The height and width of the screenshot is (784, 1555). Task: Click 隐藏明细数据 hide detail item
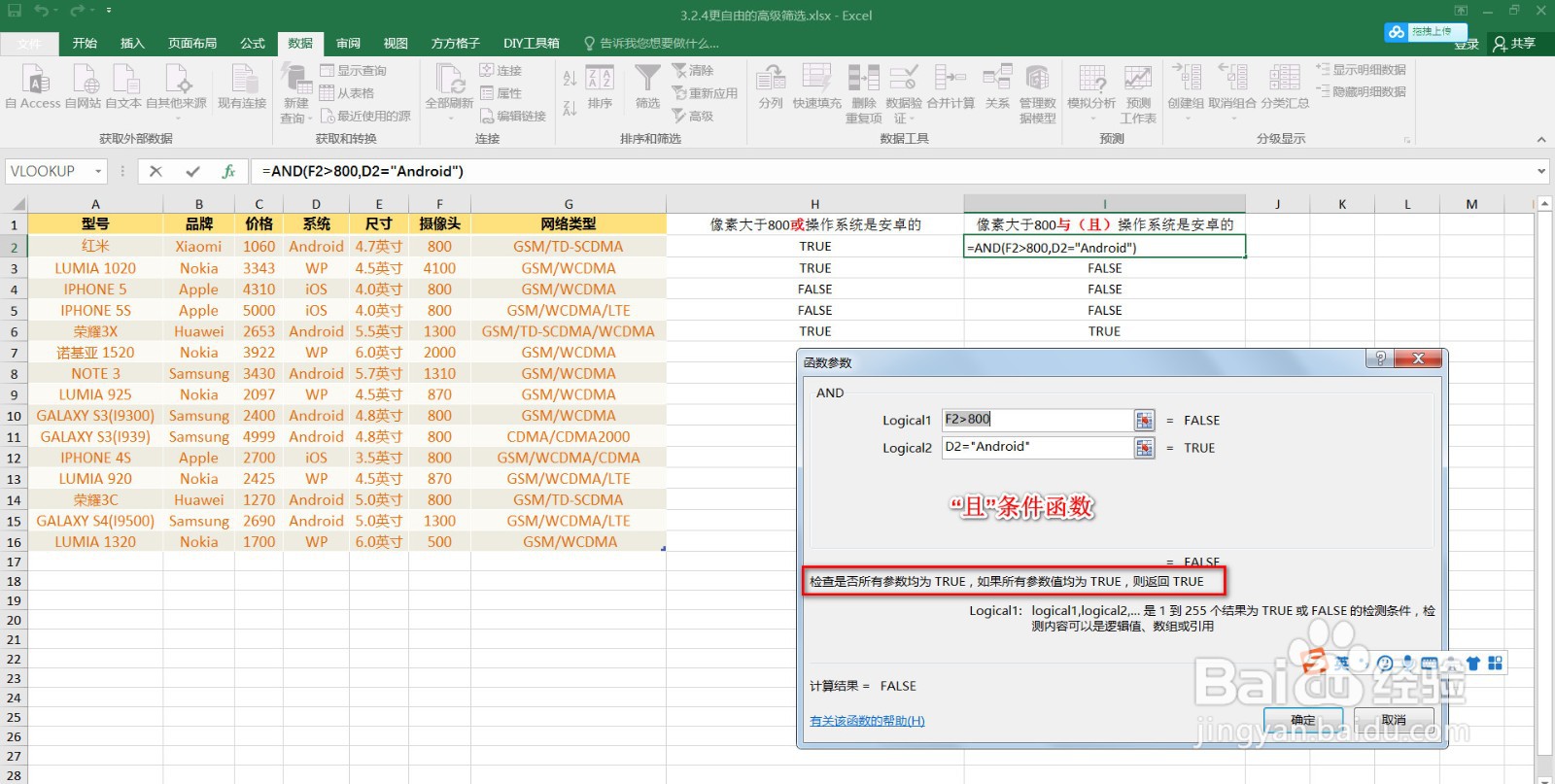pos(1361,91)
